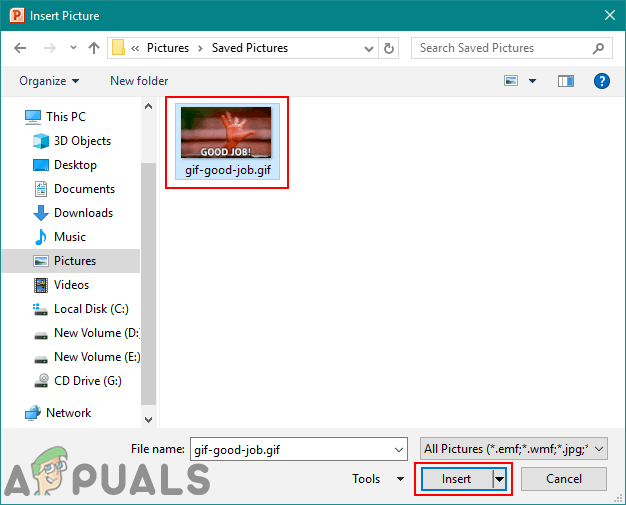Click the Network icon
626x505 pixels.
click(x=33, y=413)
